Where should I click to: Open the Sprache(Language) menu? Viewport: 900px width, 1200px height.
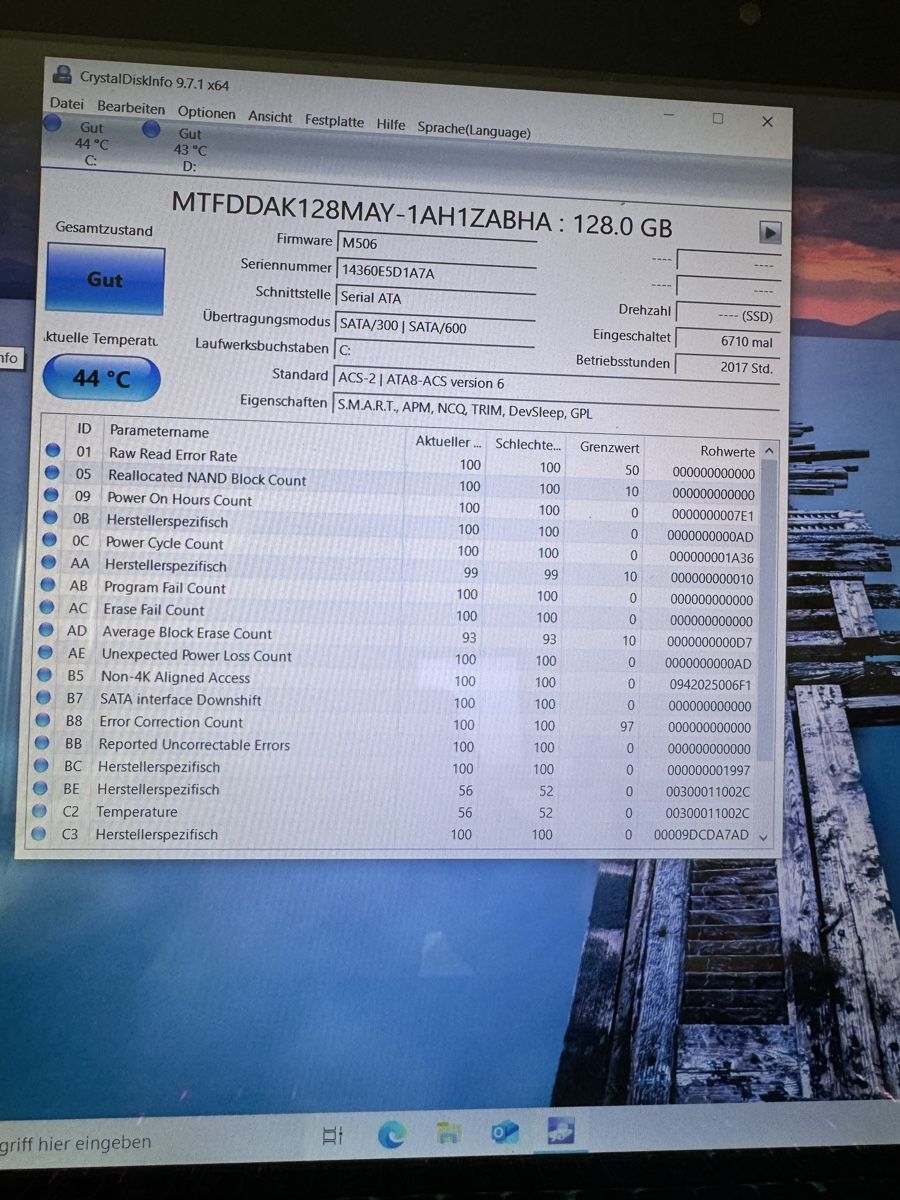point(474,129)
